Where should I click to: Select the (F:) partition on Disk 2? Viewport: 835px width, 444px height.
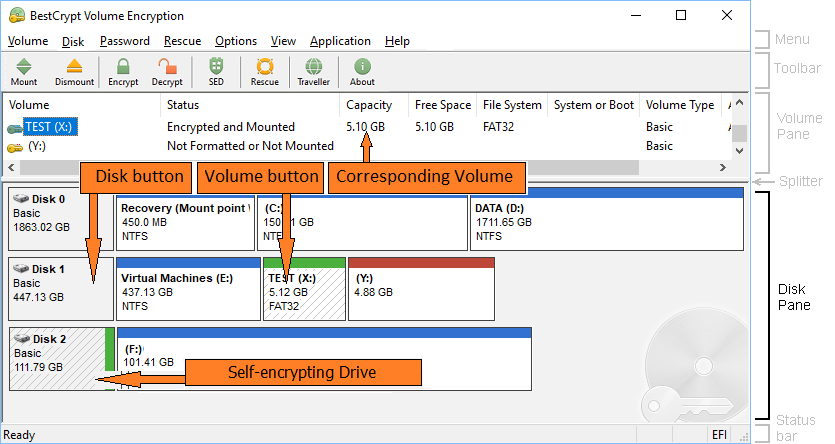pyautogui.click(x=324, y=359)
